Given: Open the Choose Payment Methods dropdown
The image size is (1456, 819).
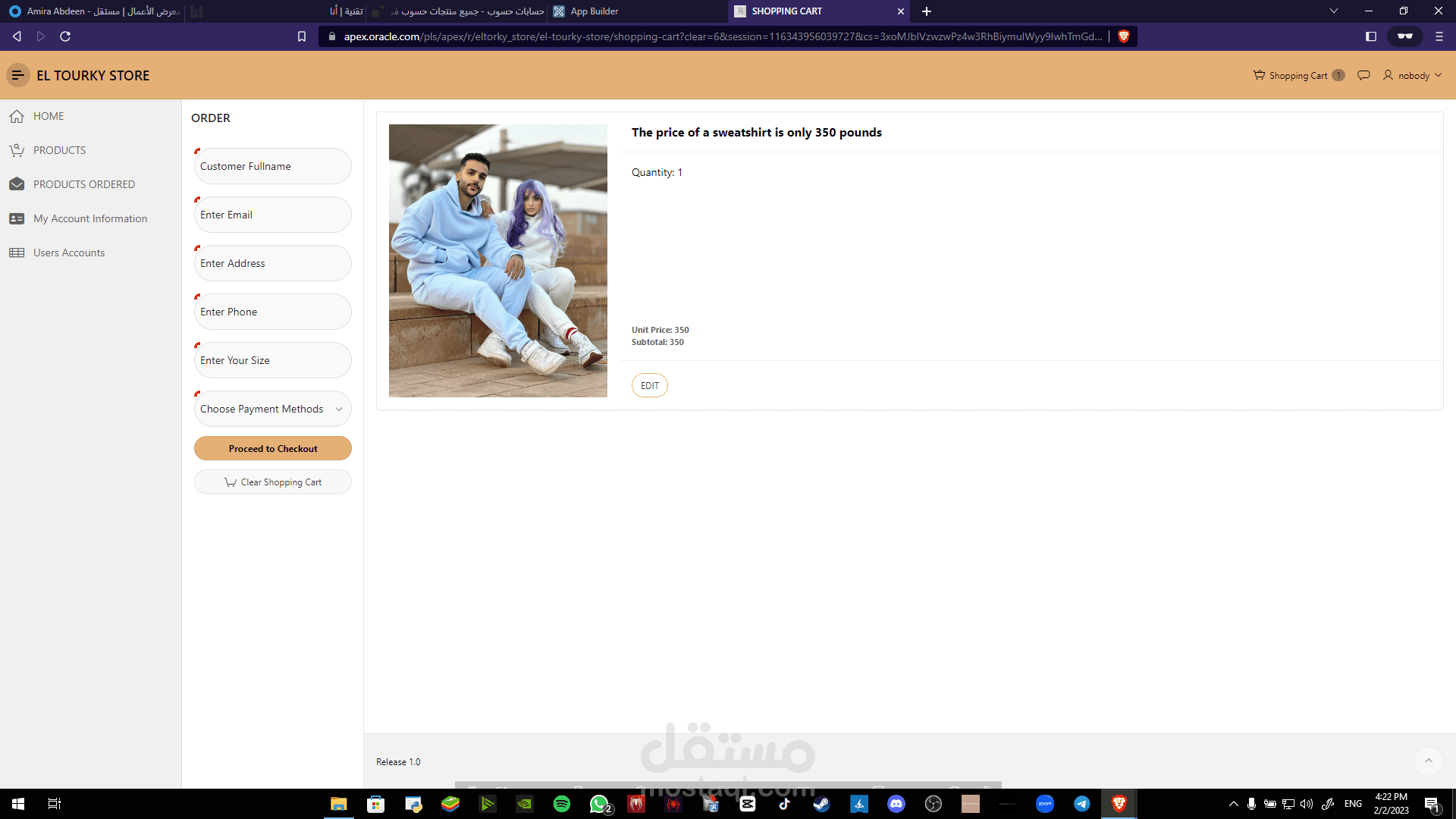Looking at the screenshot, I should [x=272, y=409].
